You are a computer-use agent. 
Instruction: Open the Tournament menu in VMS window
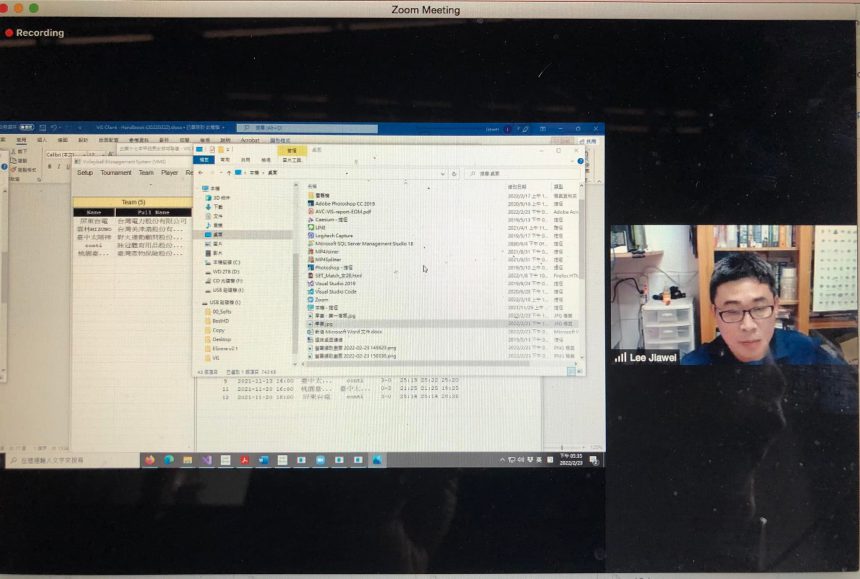pyautogui.click(x=116, y=173)
